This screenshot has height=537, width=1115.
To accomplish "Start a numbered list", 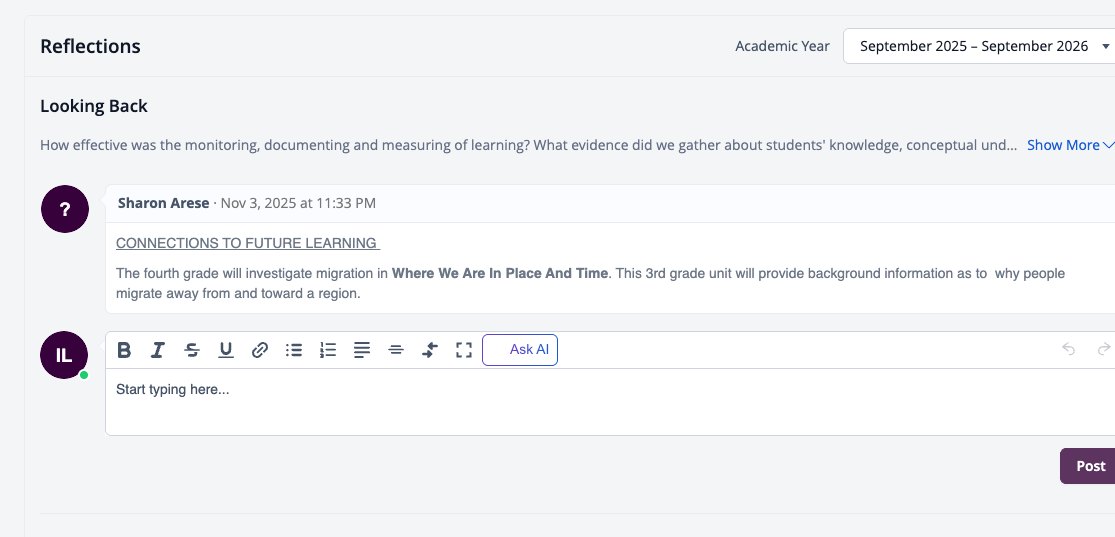I will [x=328, y=350].
